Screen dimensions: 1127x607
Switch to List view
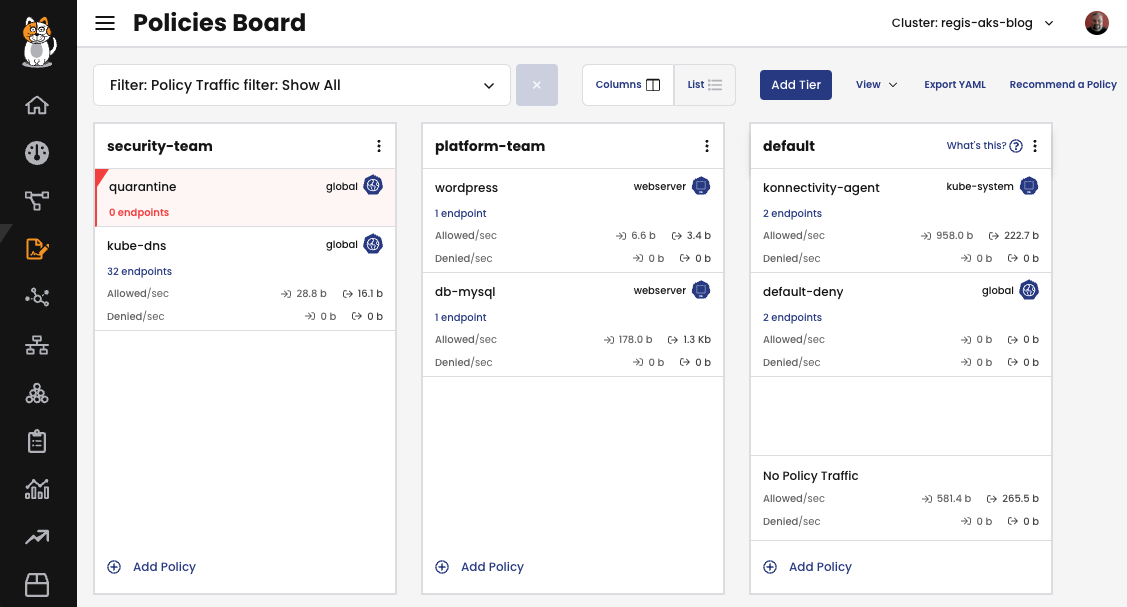pyautogui.click(x=704, y=85)
